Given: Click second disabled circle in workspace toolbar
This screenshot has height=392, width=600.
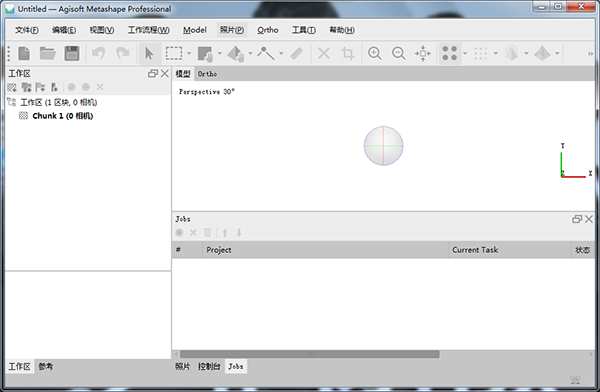Looking at the screenshot, I should click(x=86, y=87).
